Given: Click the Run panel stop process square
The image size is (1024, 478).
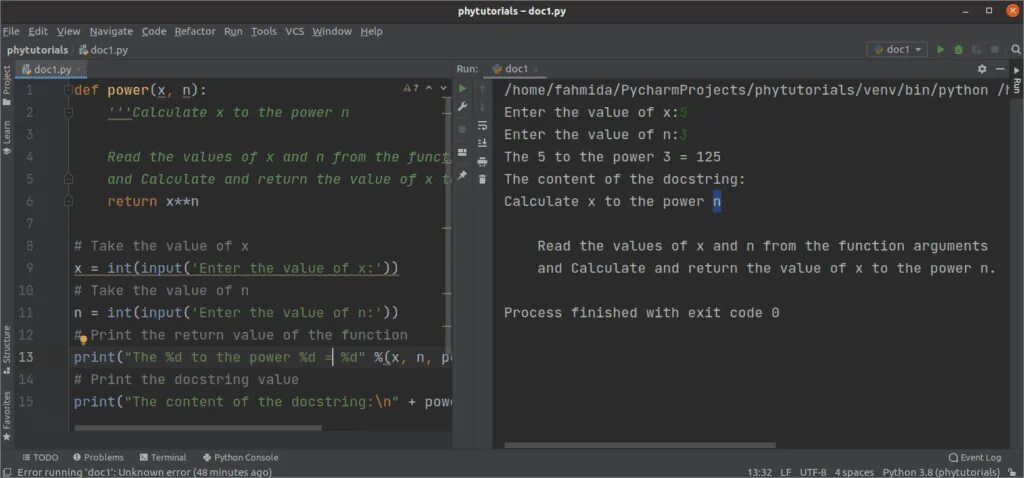Looking at the screenshot, I should (x=462, y=129).
